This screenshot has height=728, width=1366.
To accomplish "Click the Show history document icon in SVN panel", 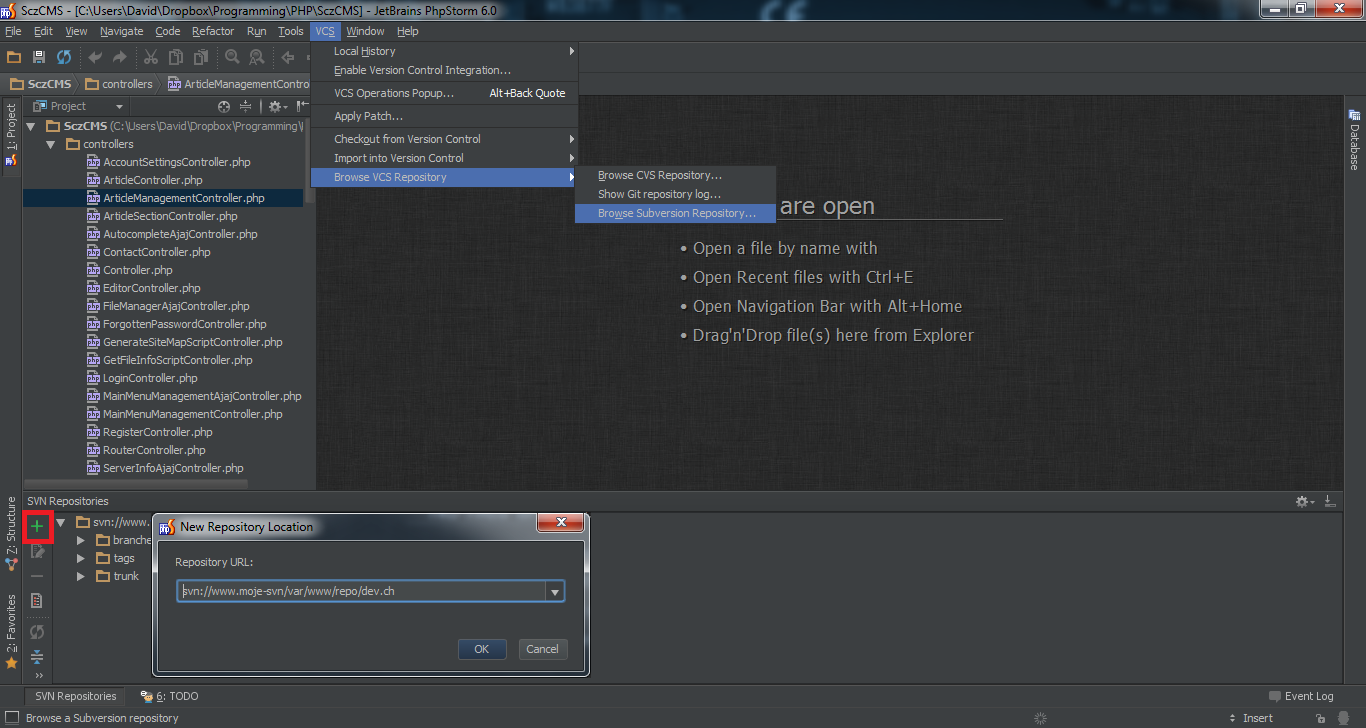I will click(x=37, y=601).
